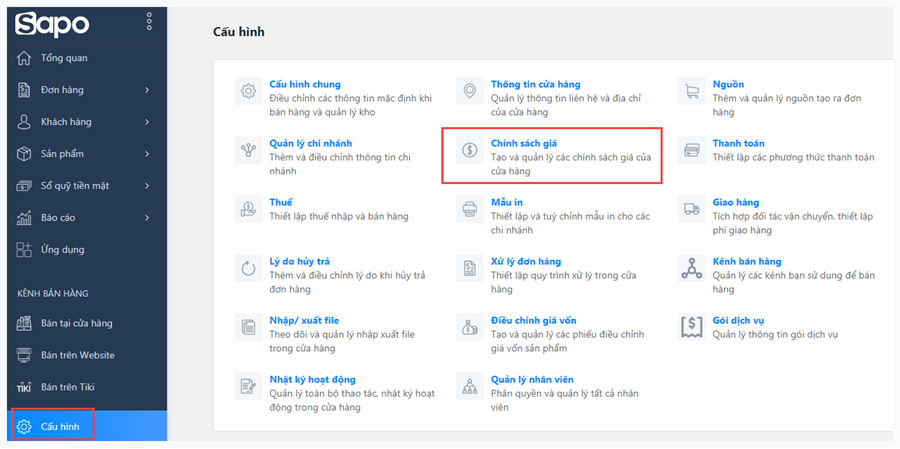This screenshot has height=449, width=900.
Task: Click the Thông tin cửa hàng location pin icon
Action: point(470,91)
